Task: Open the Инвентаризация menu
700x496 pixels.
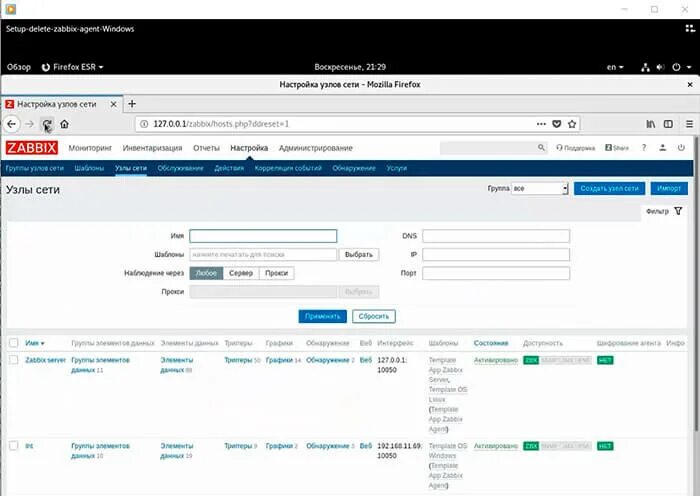Action: [x=152, y=148]
